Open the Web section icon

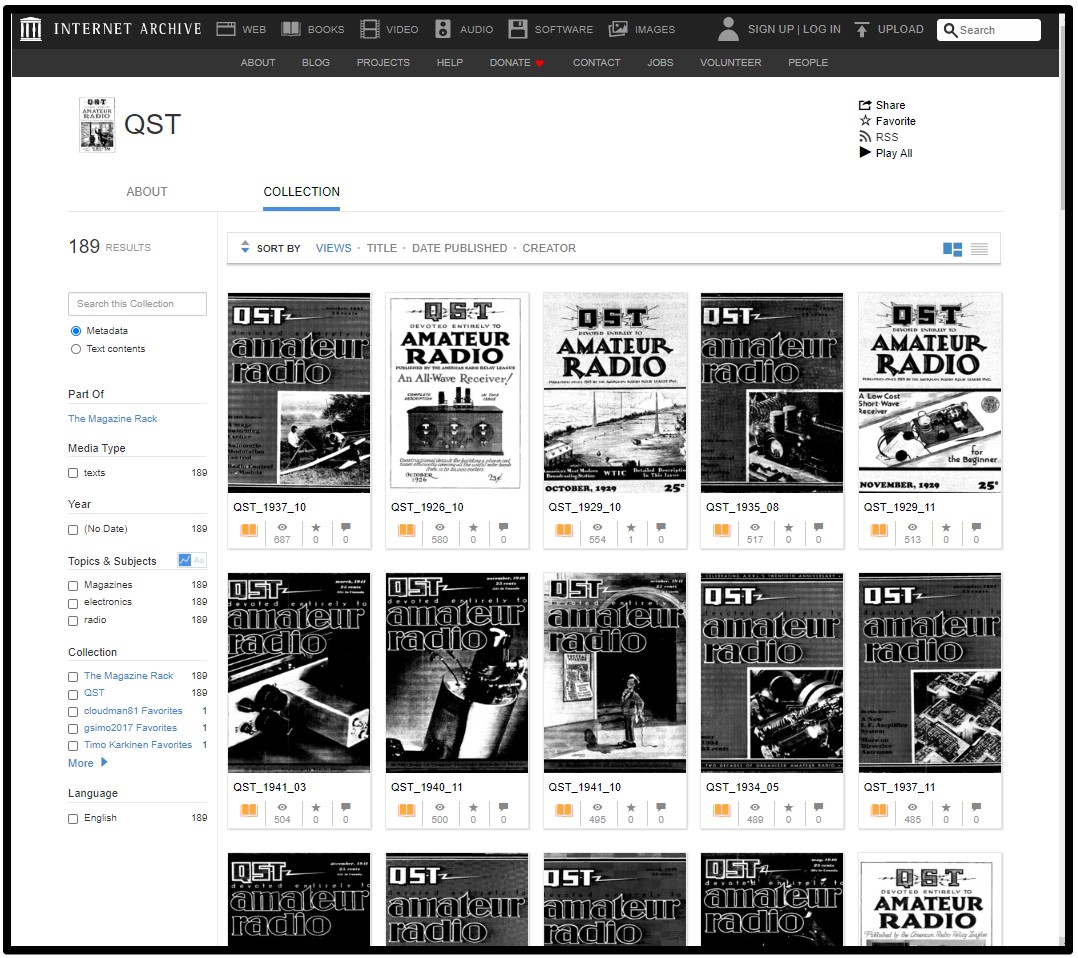pyautogui.click(x=226, y=29)
